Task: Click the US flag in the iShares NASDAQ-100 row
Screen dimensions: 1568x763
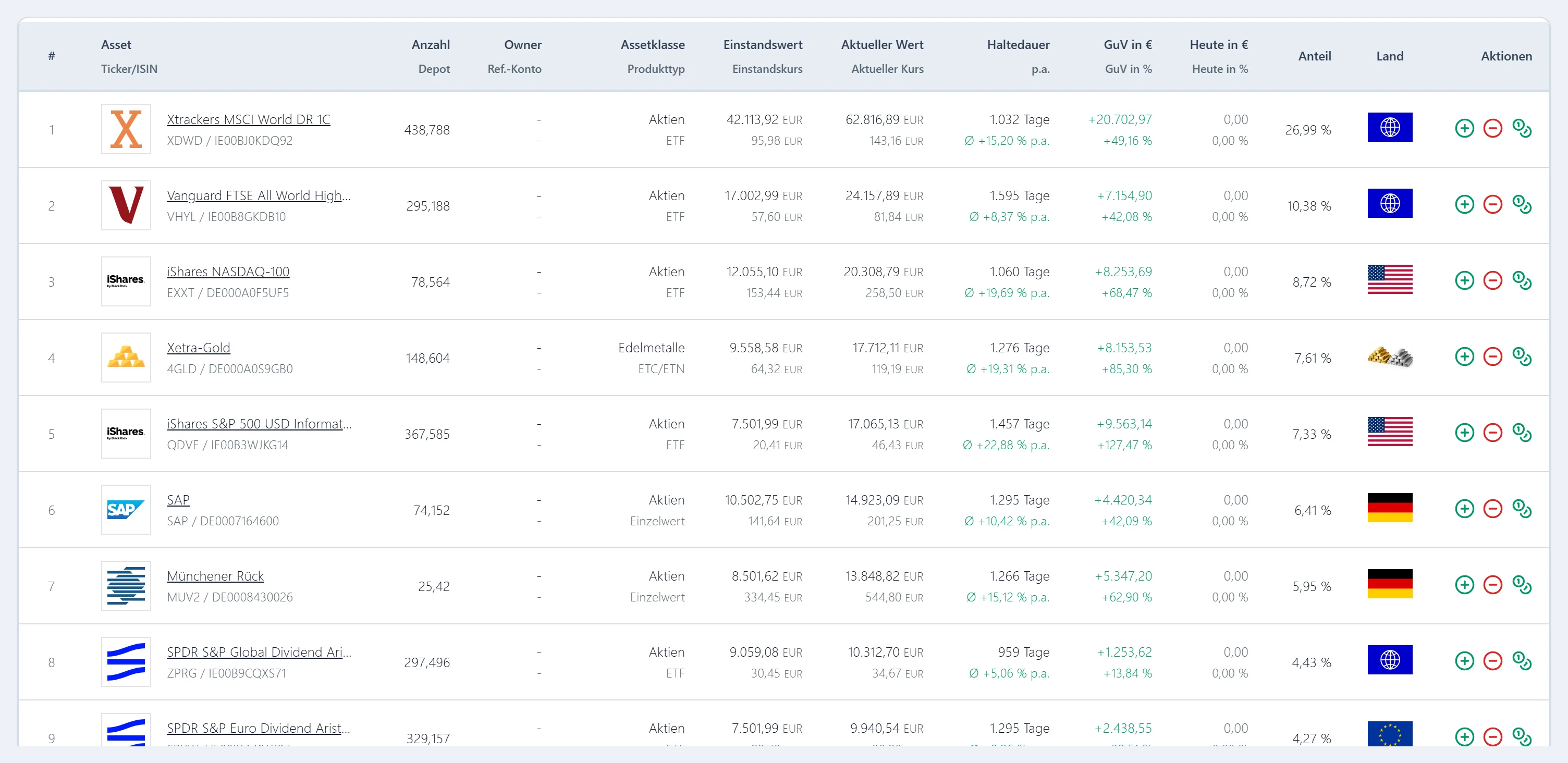Action: click(1390, 279)
